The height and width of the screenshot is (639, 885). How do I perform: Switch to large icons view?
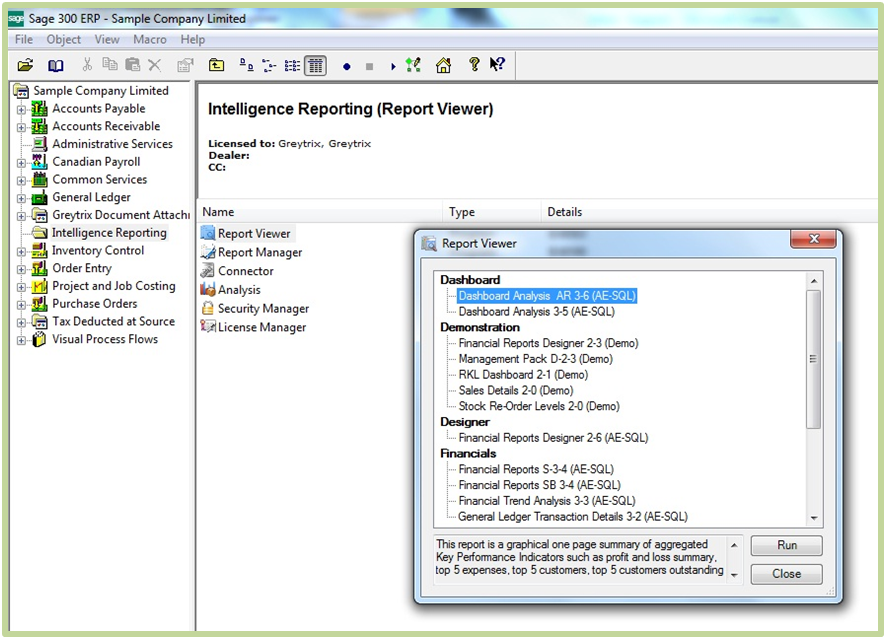click(x=247, y=65)
